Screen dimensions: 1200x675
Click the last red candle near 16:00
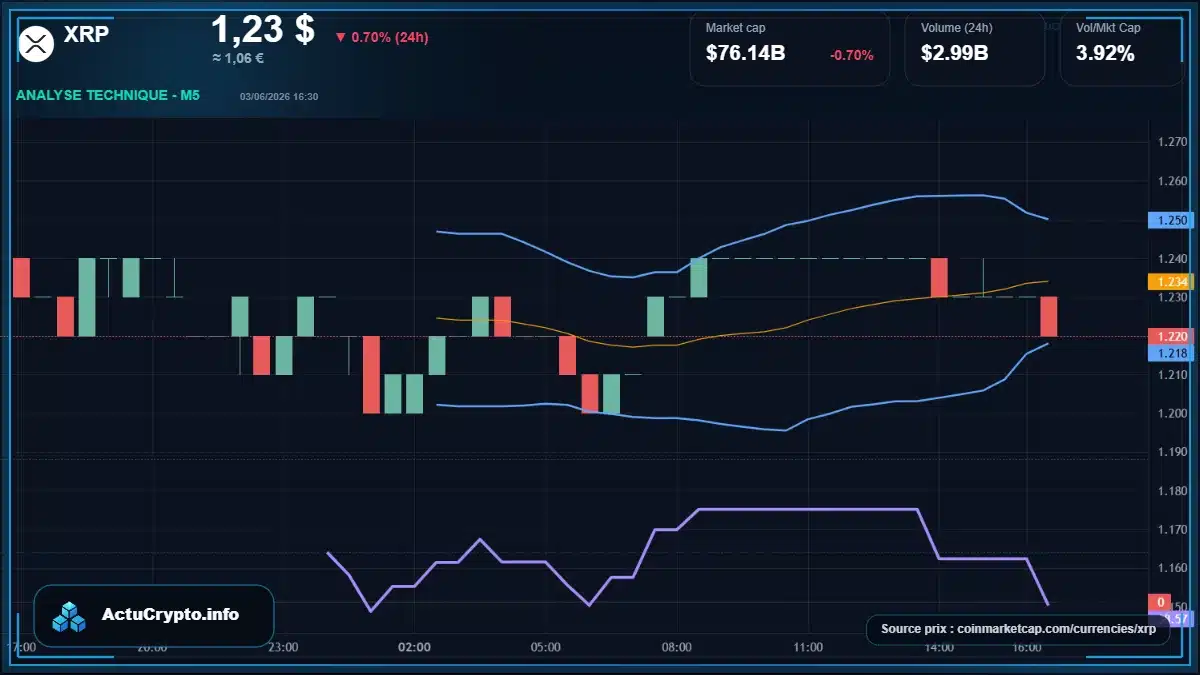point(1049,316)
